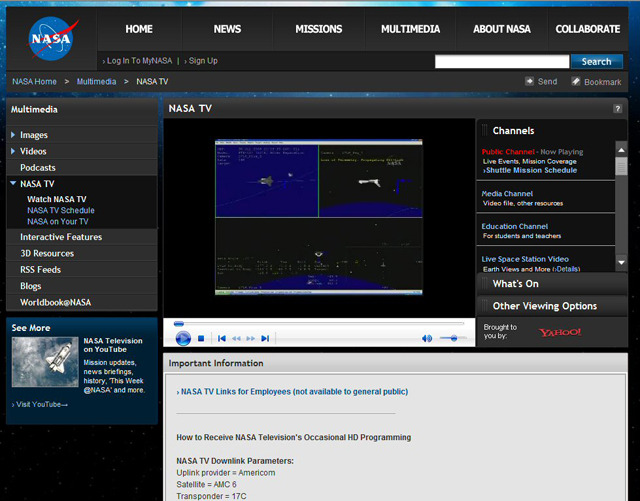Adjust the volume slider
The width and height of the screenshot is (640, 501).
pyautogui.click(x=453, y=338)
